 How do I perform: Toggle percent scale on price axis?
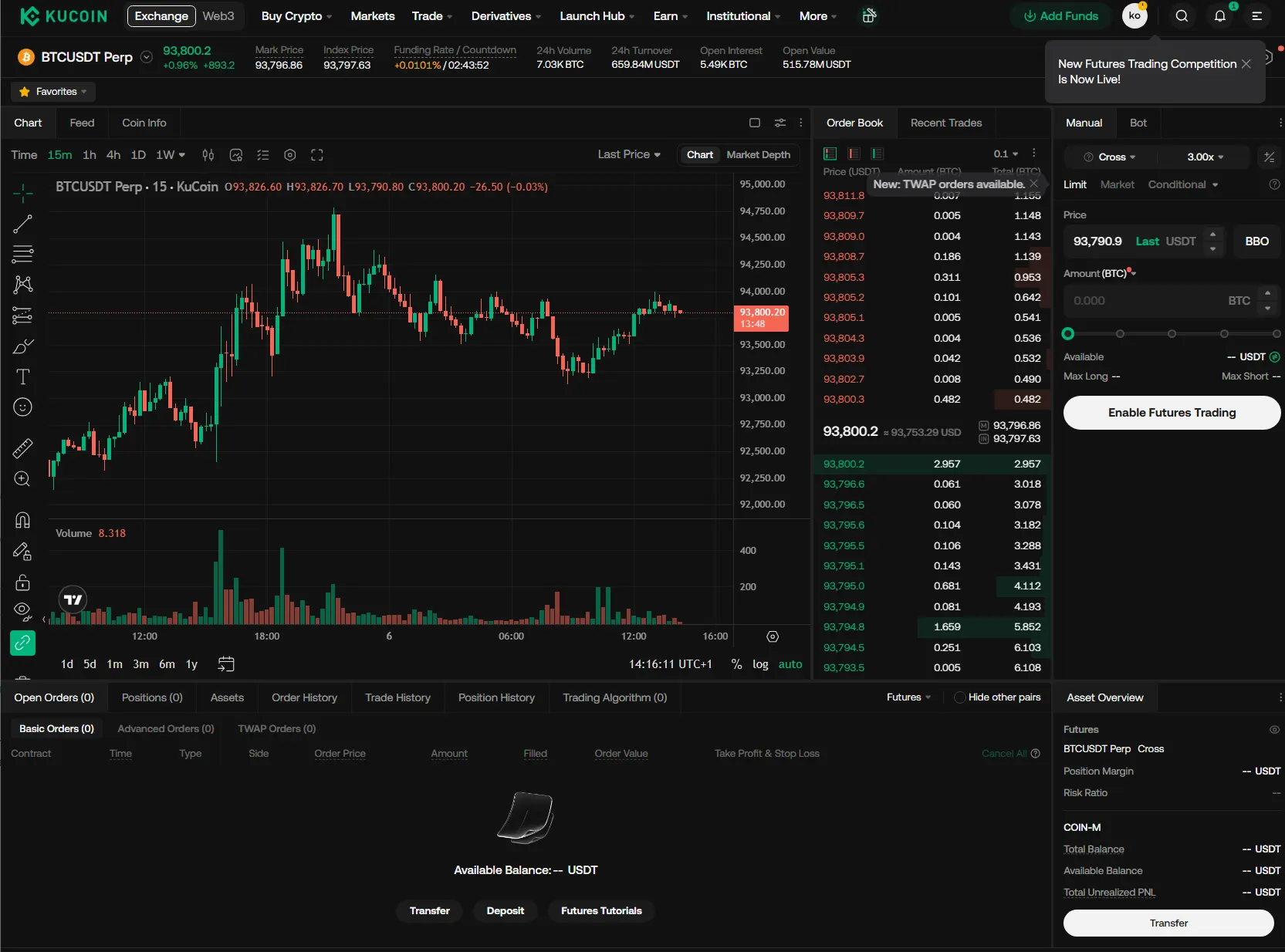737,664
